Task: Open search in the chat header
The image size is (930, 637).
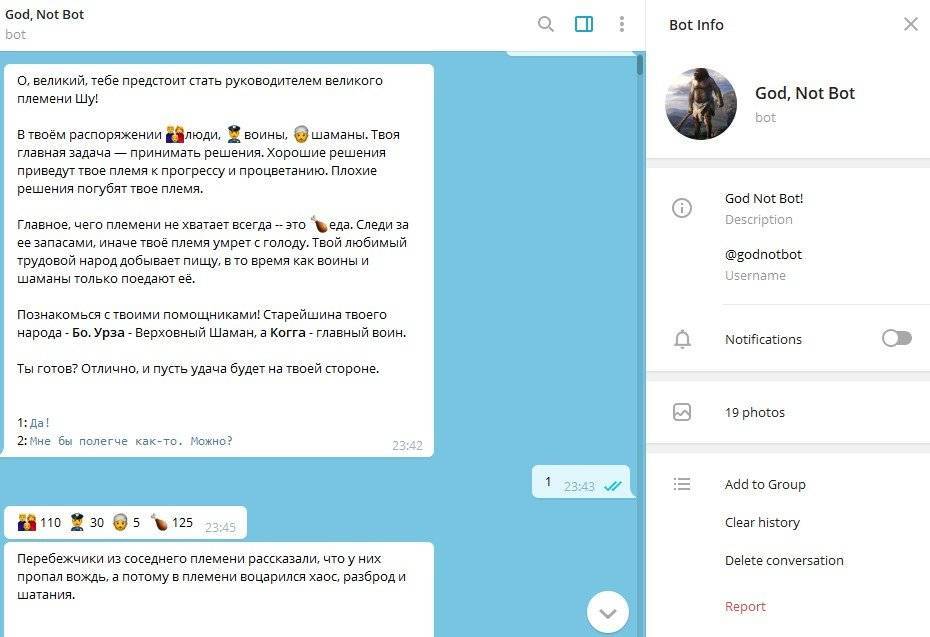Action: coord(546,24)
